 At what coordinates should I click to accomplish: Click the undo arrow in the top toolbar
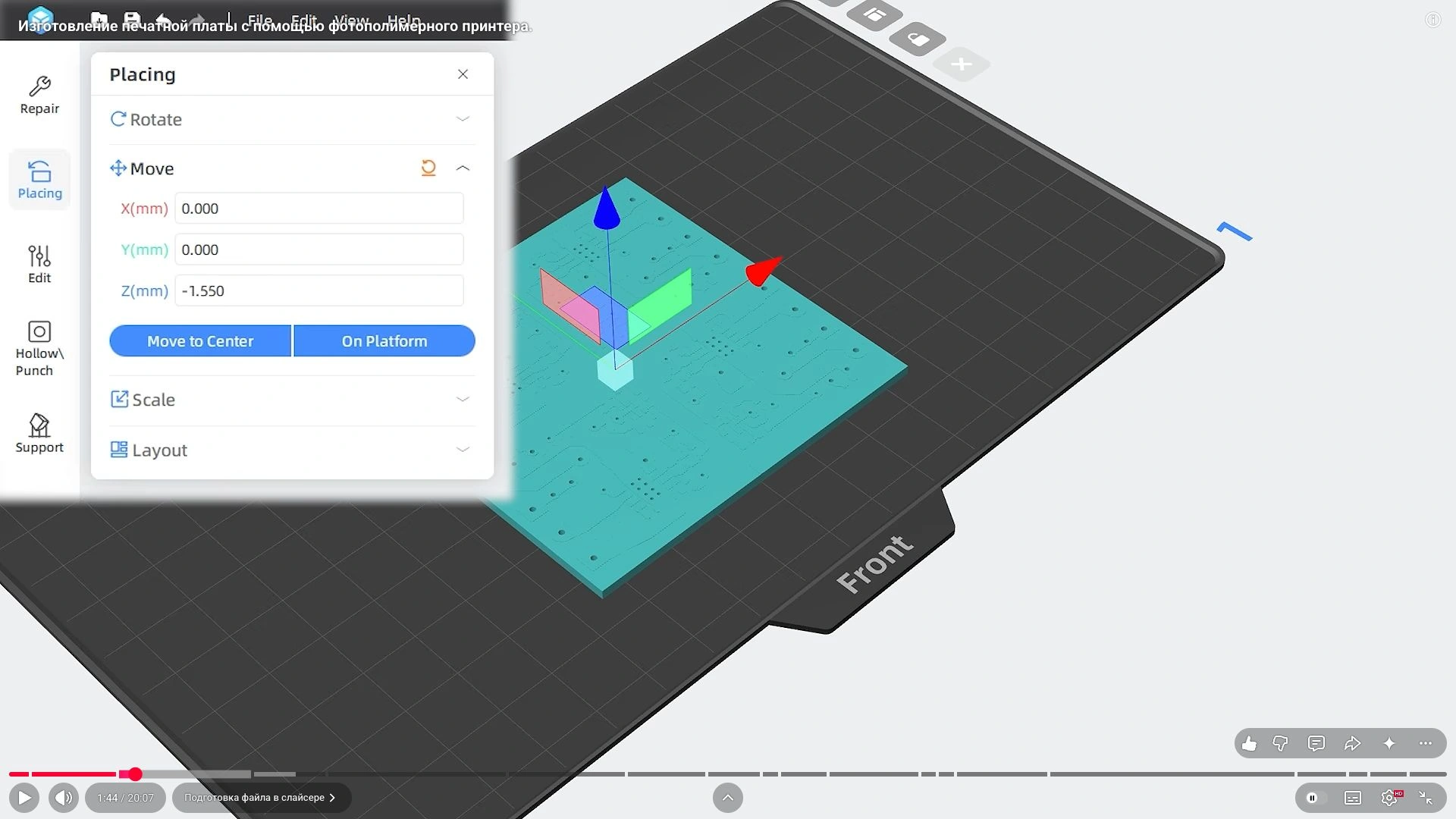(163, 19)
